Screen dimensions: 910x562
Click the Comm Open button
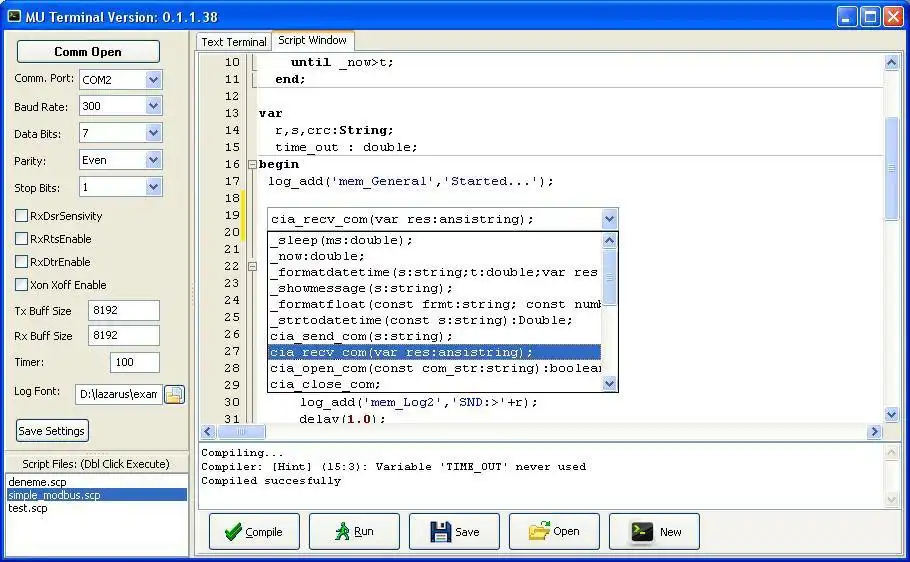pos(88,52)
